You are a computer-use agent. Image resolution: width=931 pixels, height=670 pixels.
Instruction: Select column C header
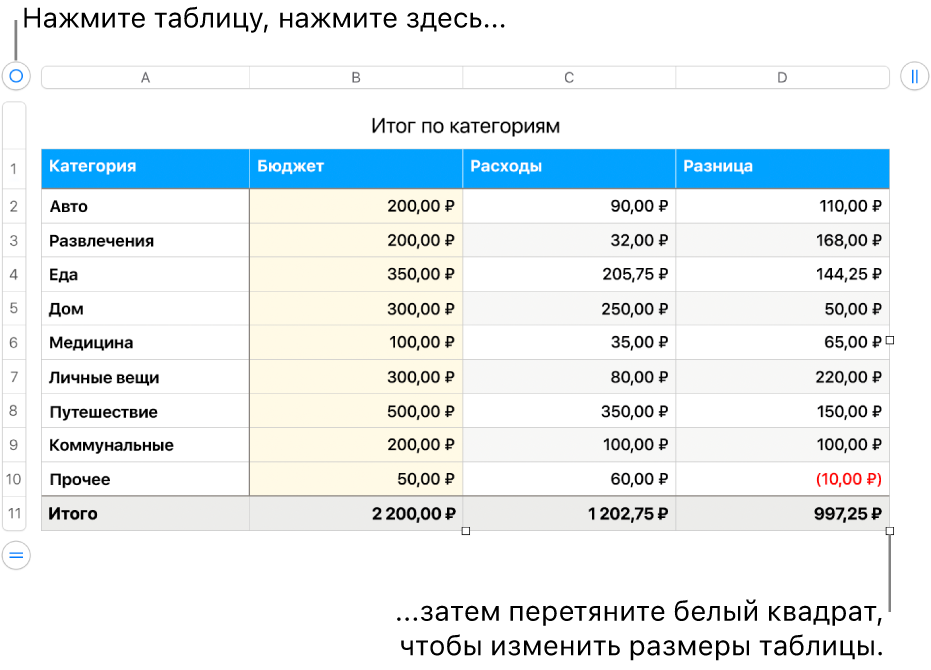pyautogui.click(x=569, y=77)
